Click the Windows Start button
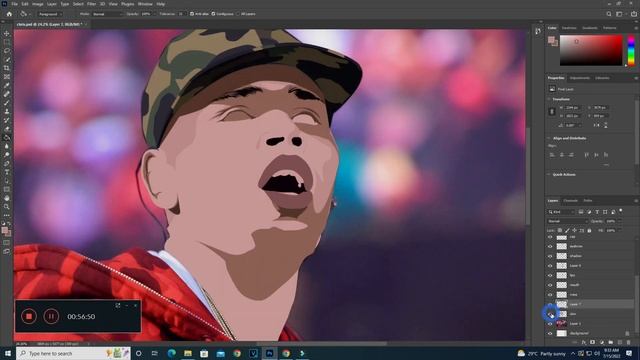Screen dimensions: 640x360 (8, 353)
